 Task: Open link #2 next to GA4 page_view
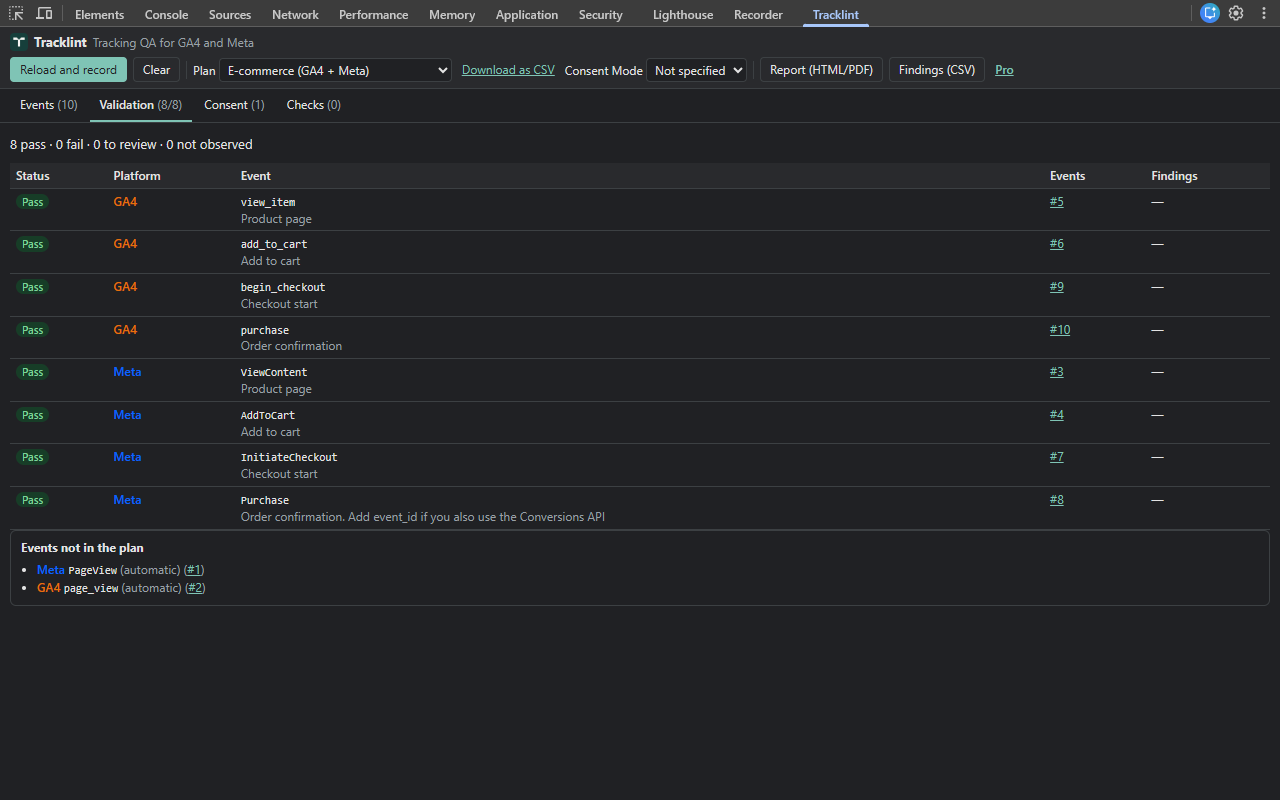pos(195,588)
